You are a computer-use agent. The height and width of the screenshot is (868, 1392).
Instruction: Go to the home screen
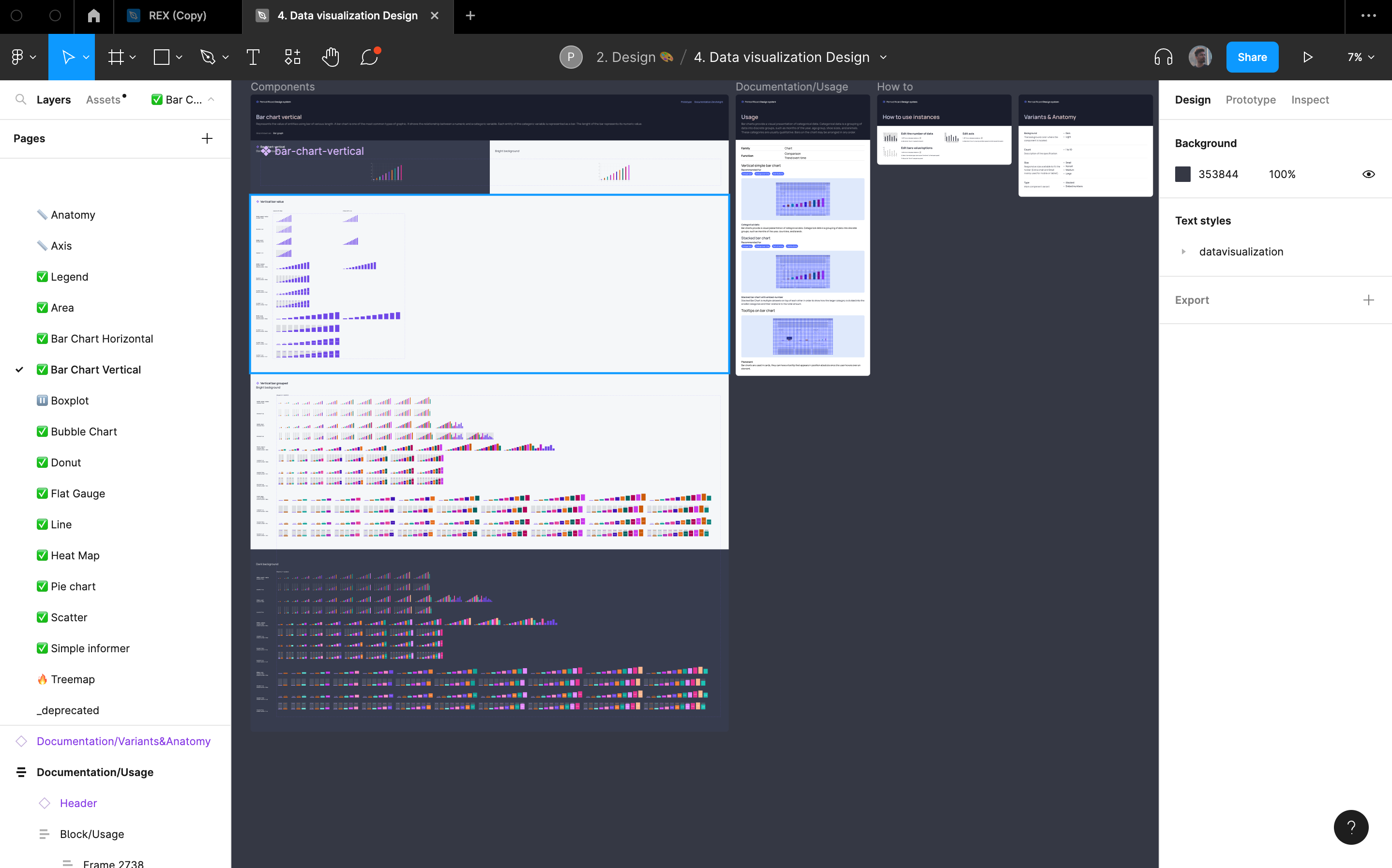click(93, 15)
